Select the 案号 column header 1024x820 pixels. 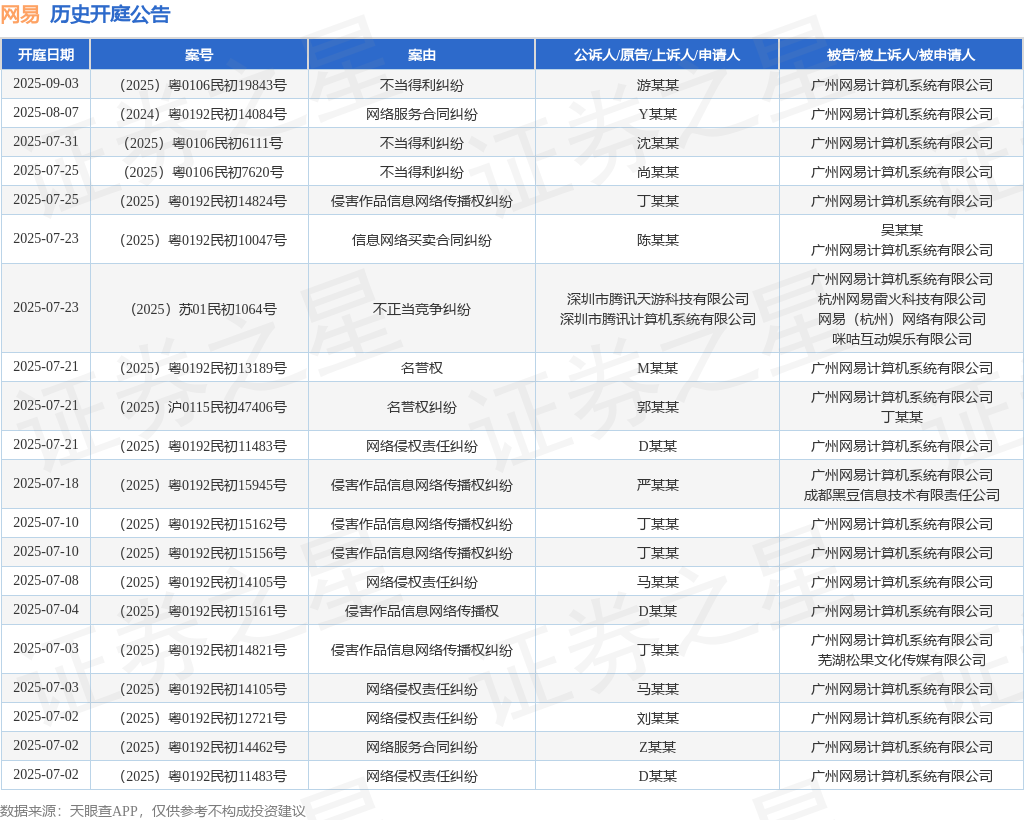(x=199, y=55)
